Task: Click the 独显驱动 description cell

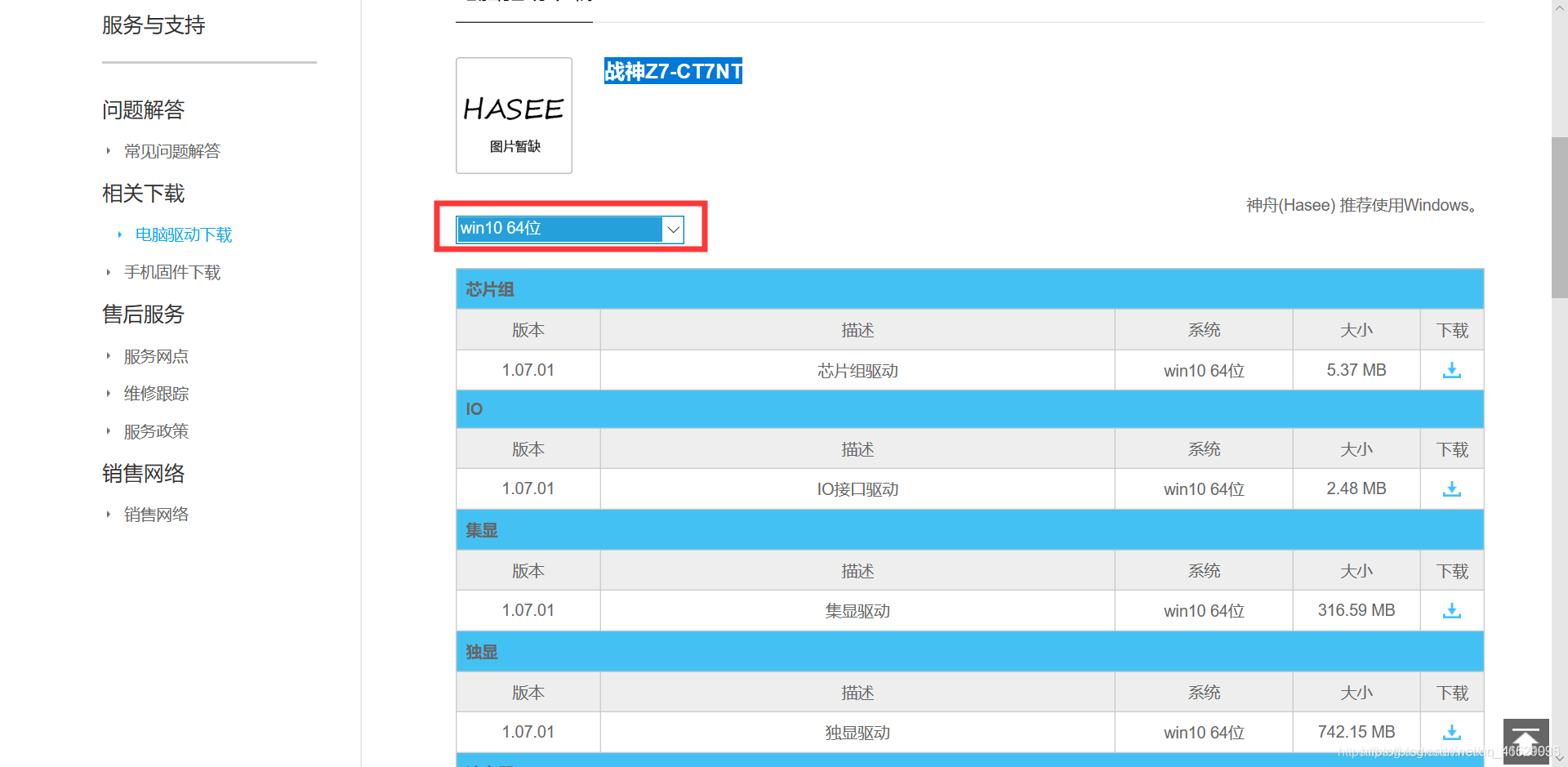Action: tap(857, 732)
